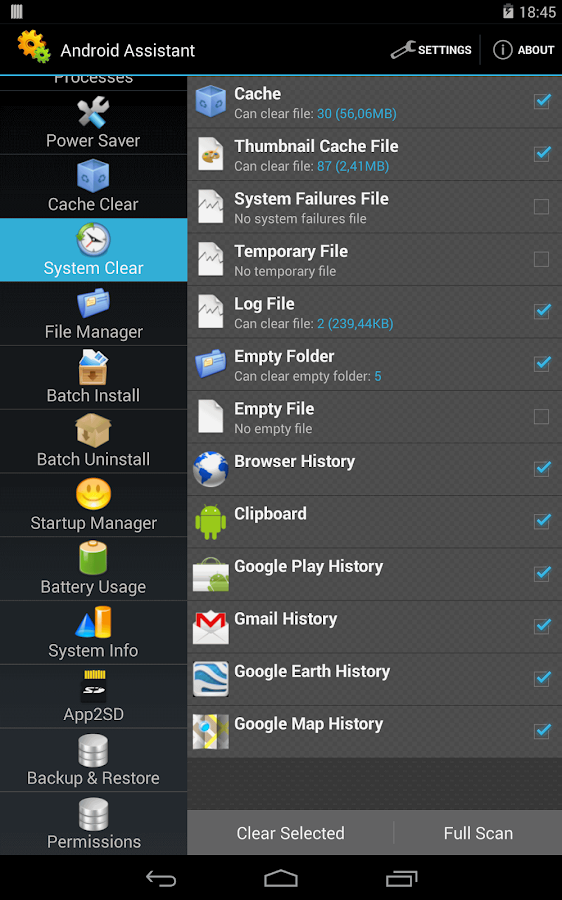The image size is (562, 900).
Task: Tap the Cache row cube icon
Action: 211,102
